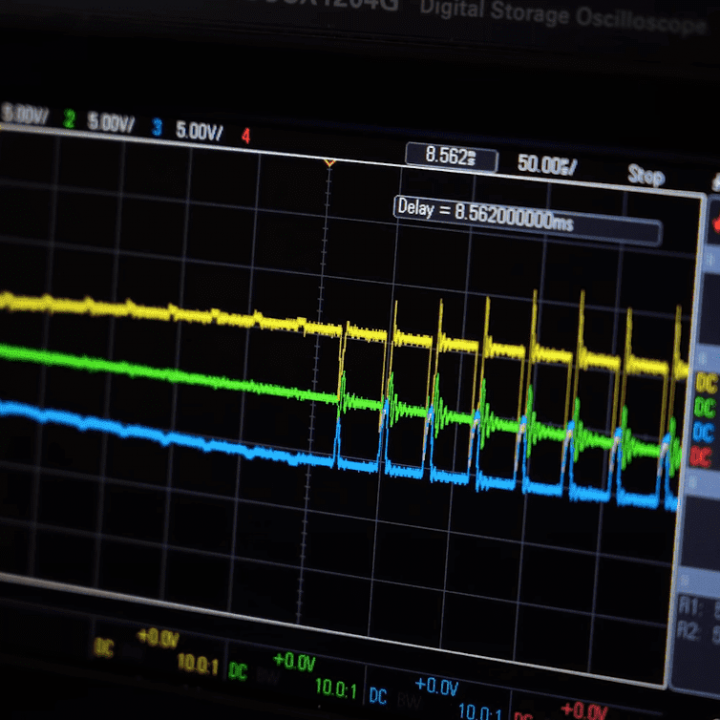
Task: Click the green DC label in sidebar
Action: (x=706, y=409)
